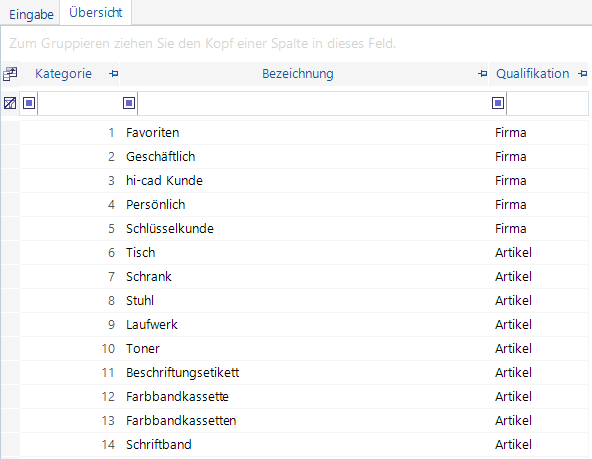
Task: Click the Kategorie filter input field
Action: (79, 103)
